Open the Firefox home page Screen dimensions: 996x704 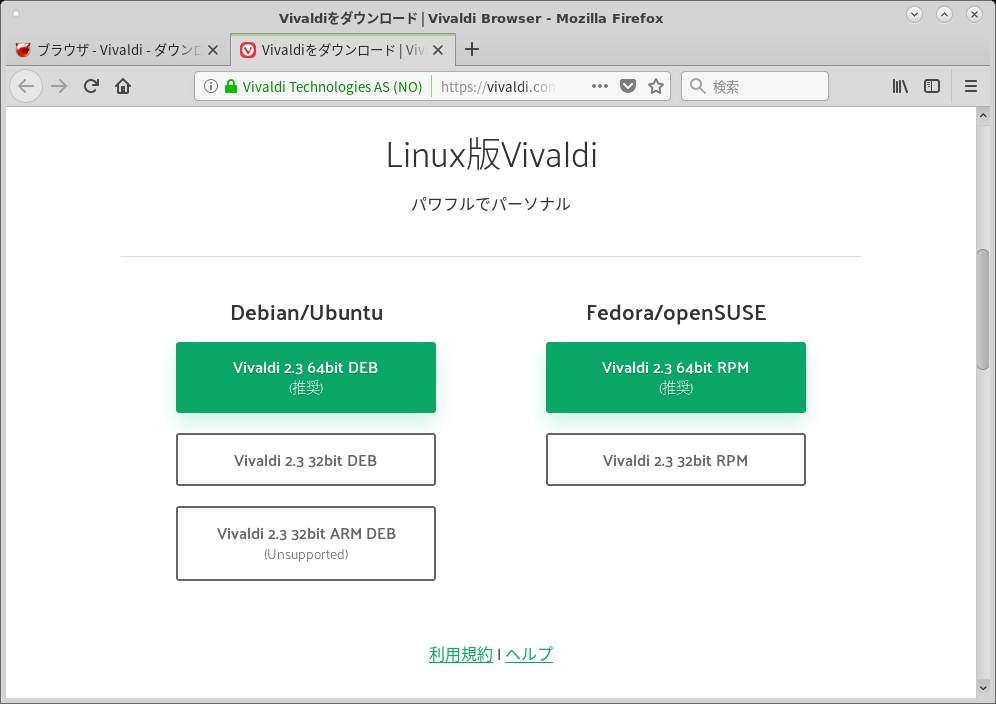123,86
